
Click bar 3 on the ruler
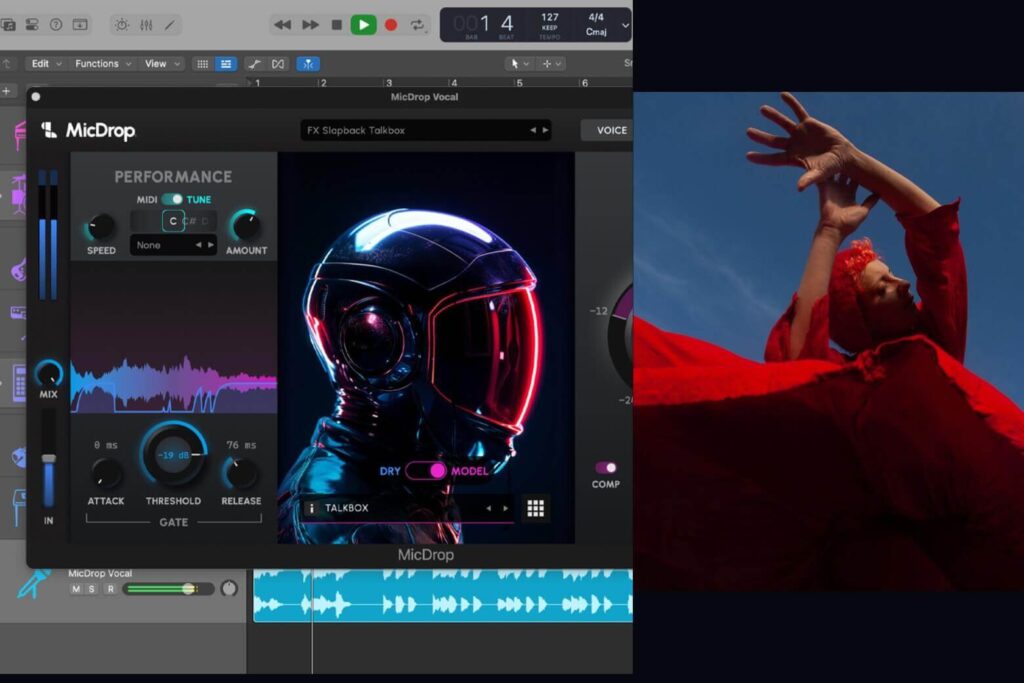pyautogui.click(x=389, y=83)
